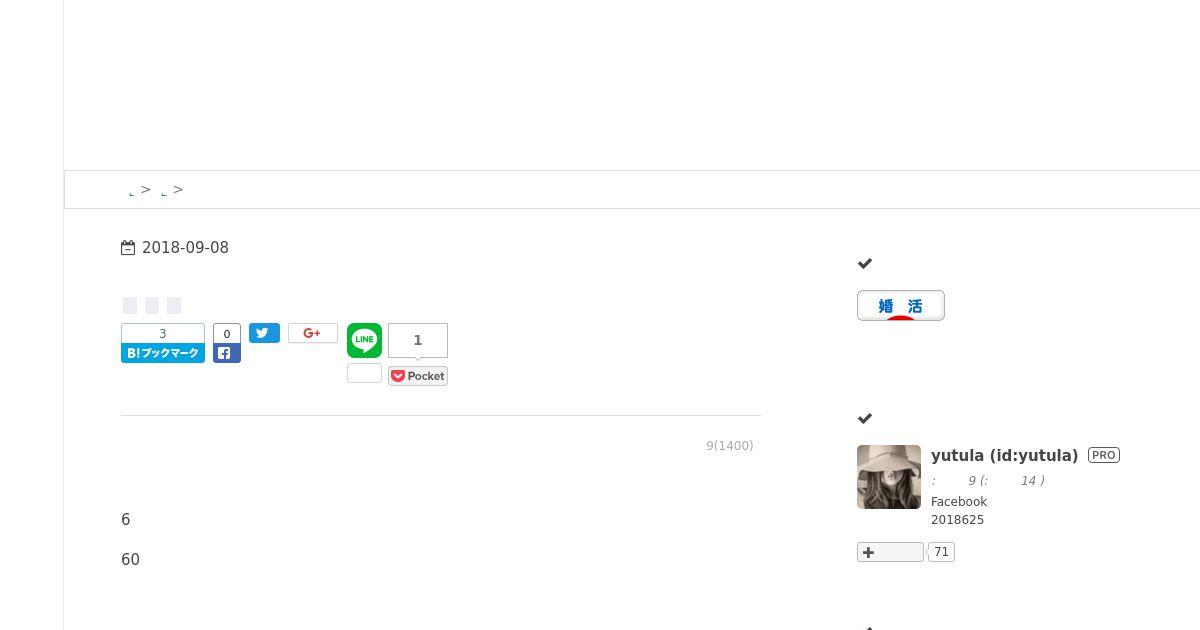This screenshot has height=630, width=1200.
Task: Click the first breadcrumb link
Action: tap(132, 191)
